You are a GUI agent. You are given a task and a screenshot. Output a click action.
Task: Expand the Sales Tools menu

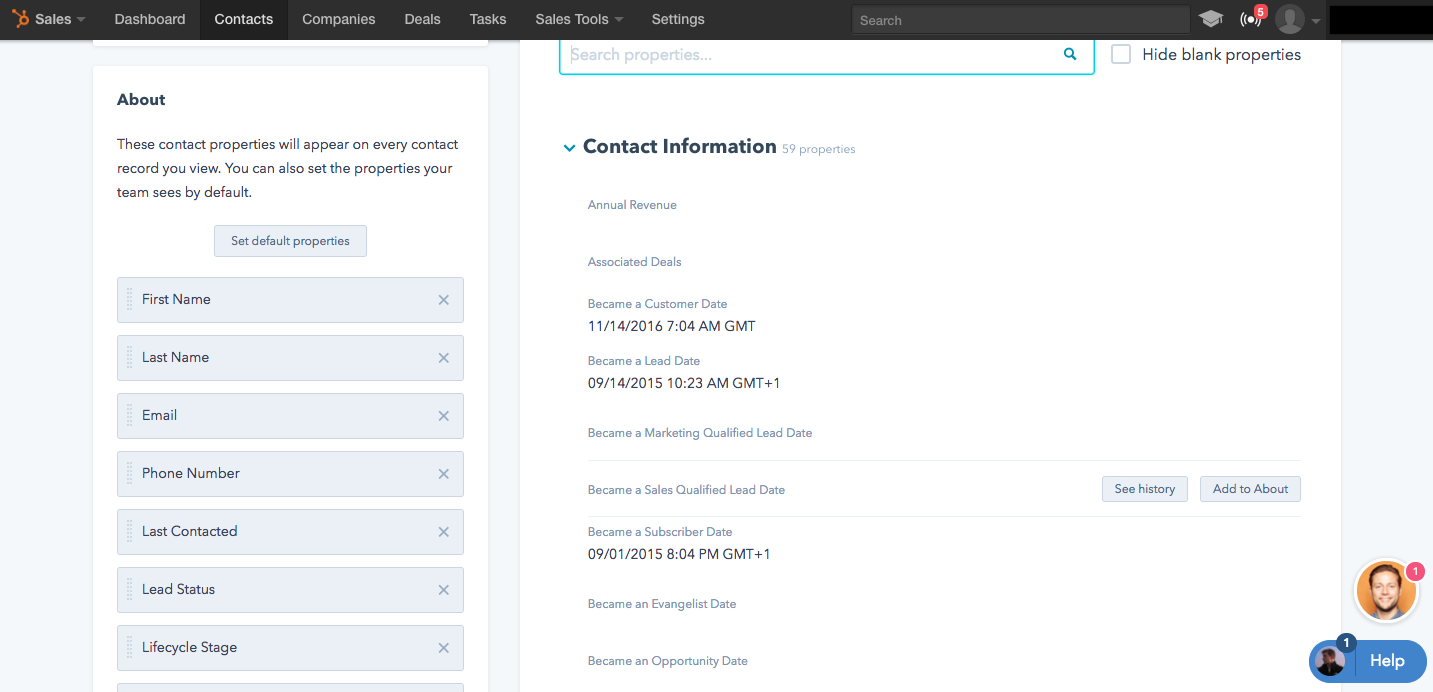579,19
